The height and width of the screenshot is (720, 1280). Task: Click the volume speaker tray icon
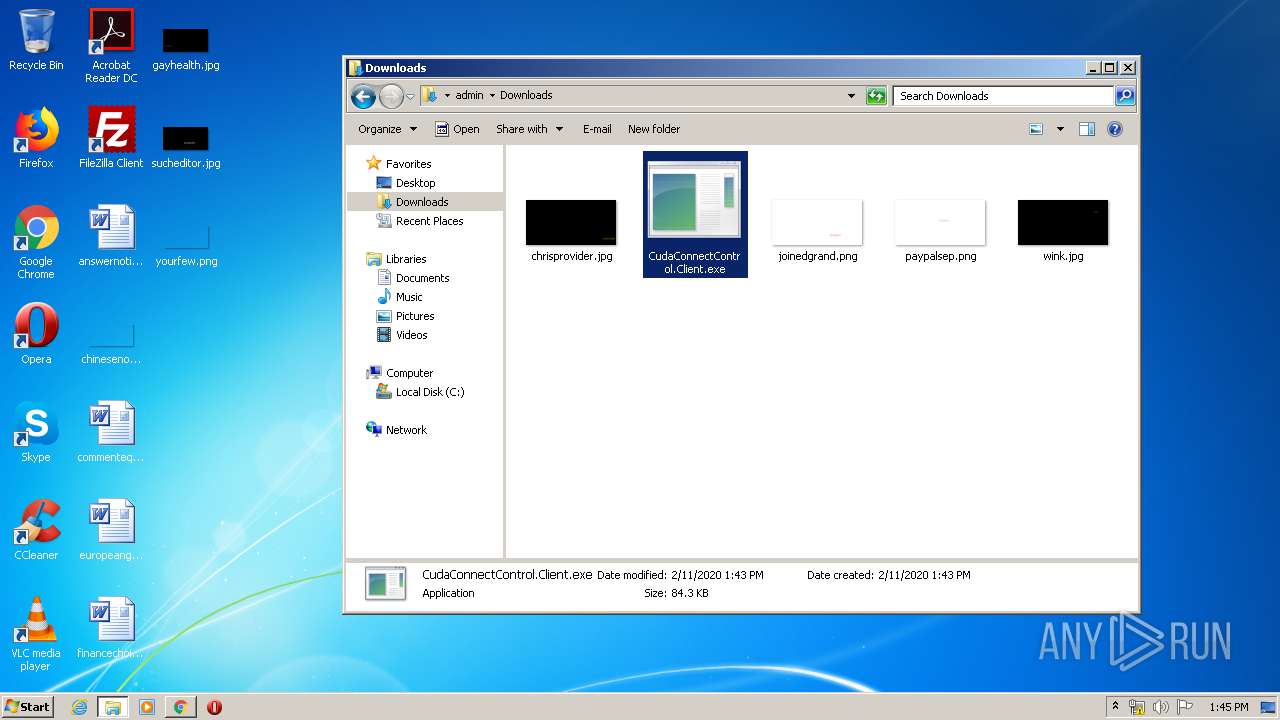[x=1160, y=707]
